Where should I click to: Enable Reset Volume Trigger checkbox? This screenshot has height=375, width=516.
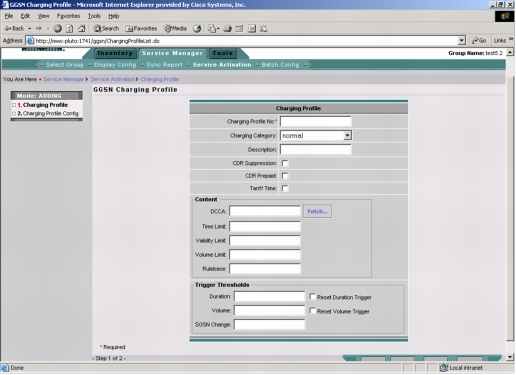(313, 311)
